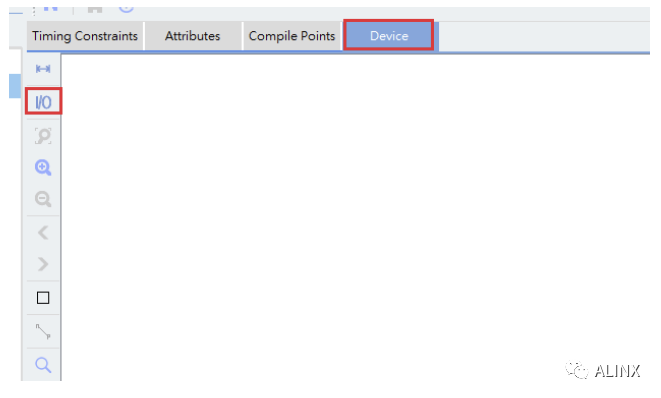
Task: Switch to the Attributes tab
Action: point(193,36)
